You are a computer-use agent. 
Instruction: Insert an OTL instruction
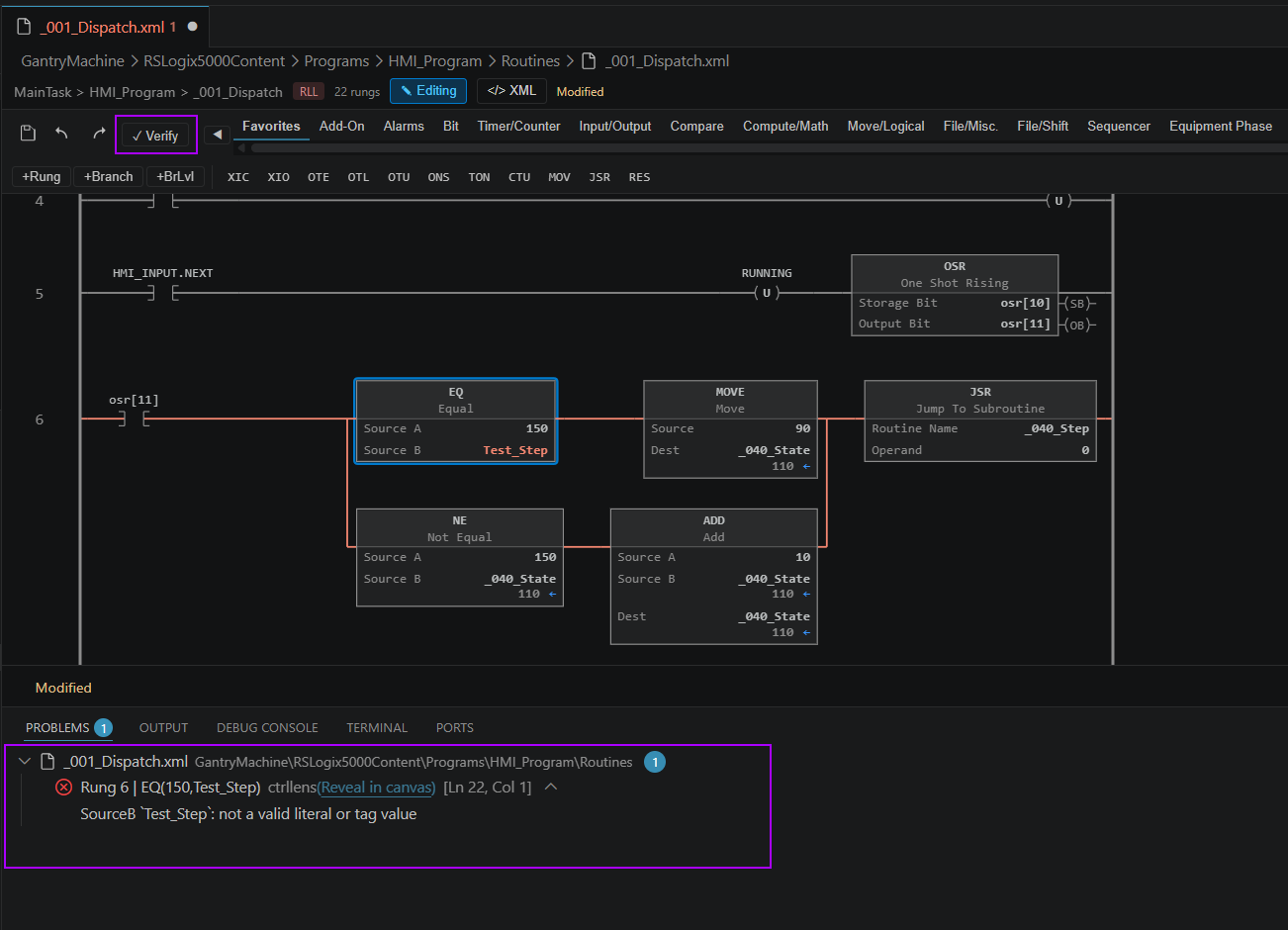click(x=358, y=177)
